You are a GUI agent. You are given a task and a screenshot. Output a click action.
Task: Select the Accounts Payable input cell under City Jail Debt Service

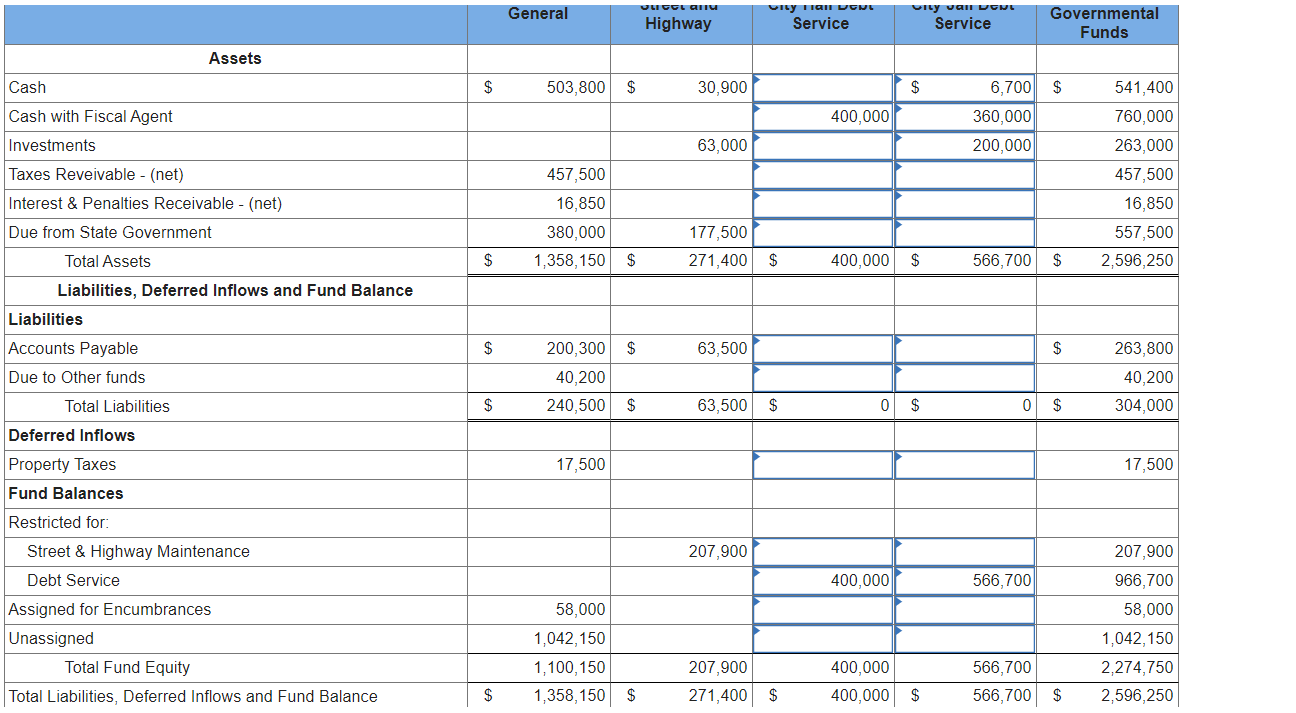[x=964, y=348]
